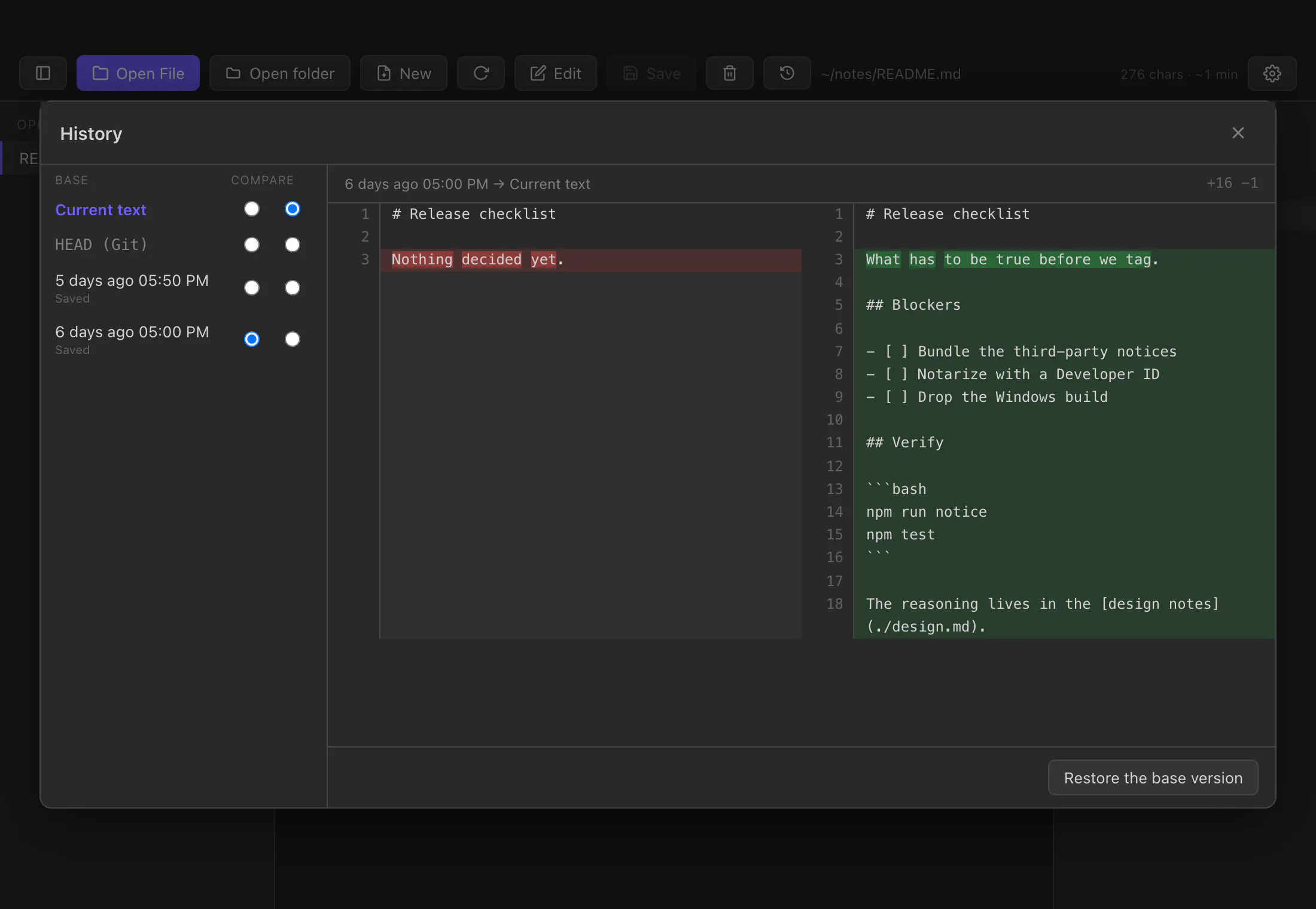Click the +16 −1 diff stats
Screen dimensions: 1316x909
pos(1232,183)
